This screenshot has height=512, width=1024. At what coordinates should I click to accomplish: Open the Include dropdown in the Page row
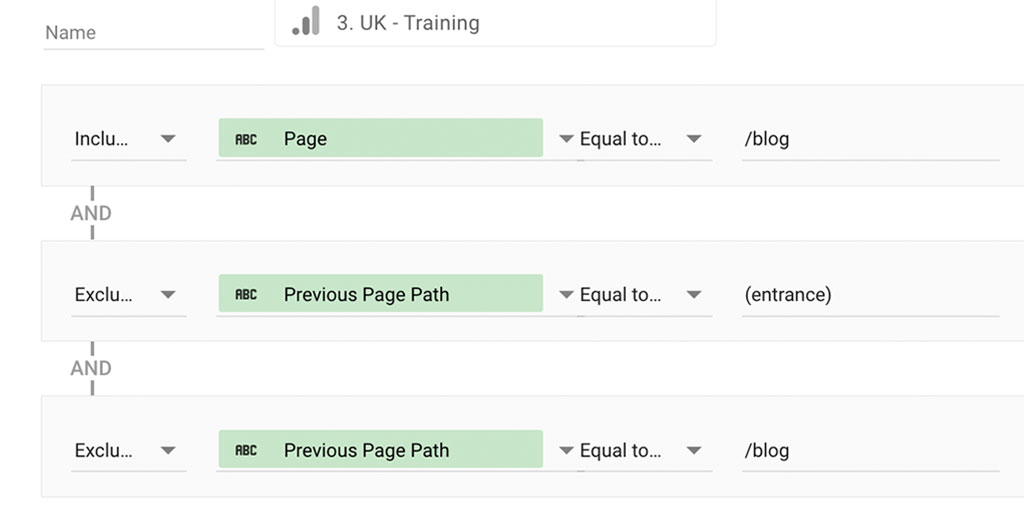[x=128, y=139]
